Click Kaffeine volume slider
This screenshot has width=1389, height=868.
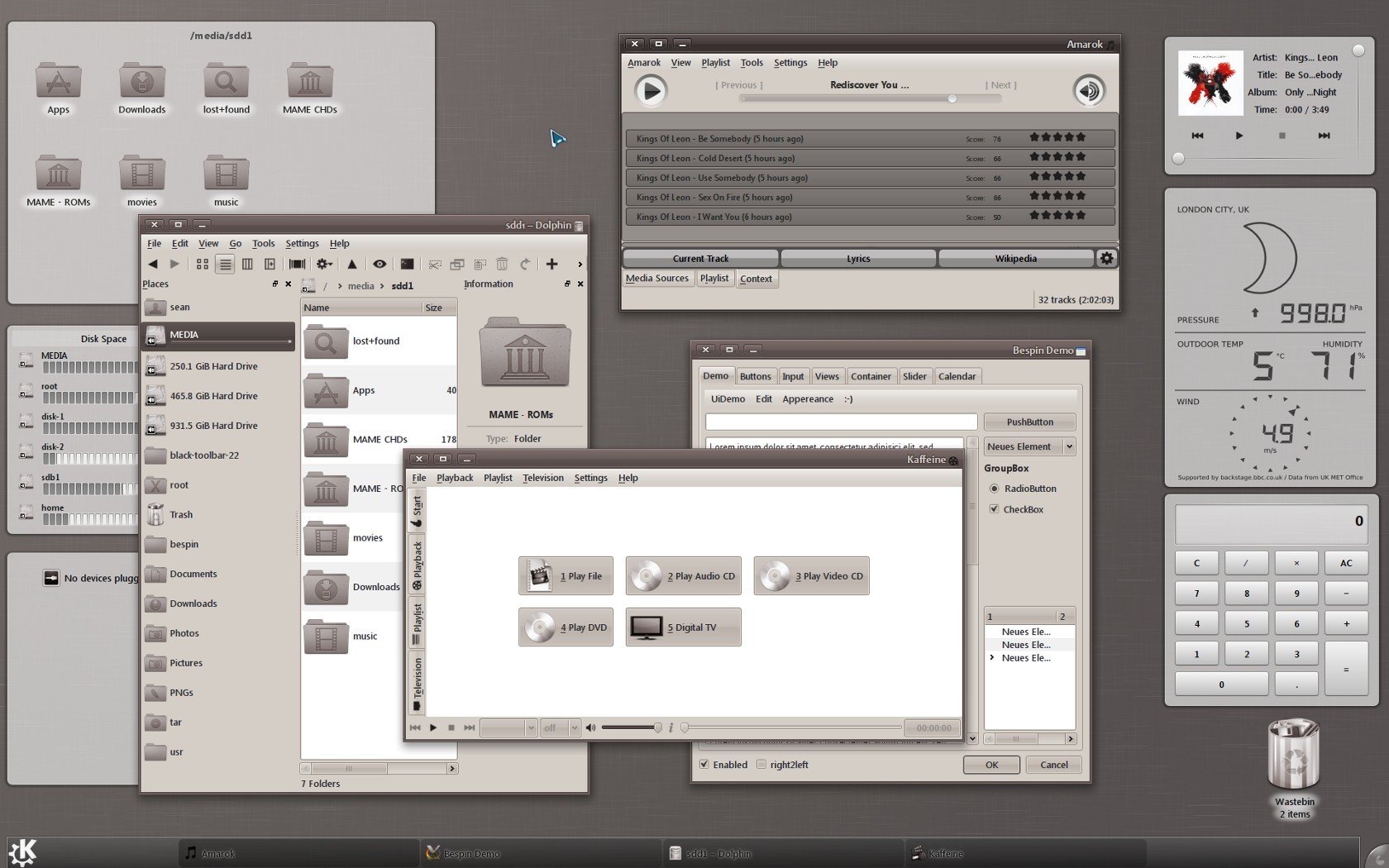[x=632, y=727]
